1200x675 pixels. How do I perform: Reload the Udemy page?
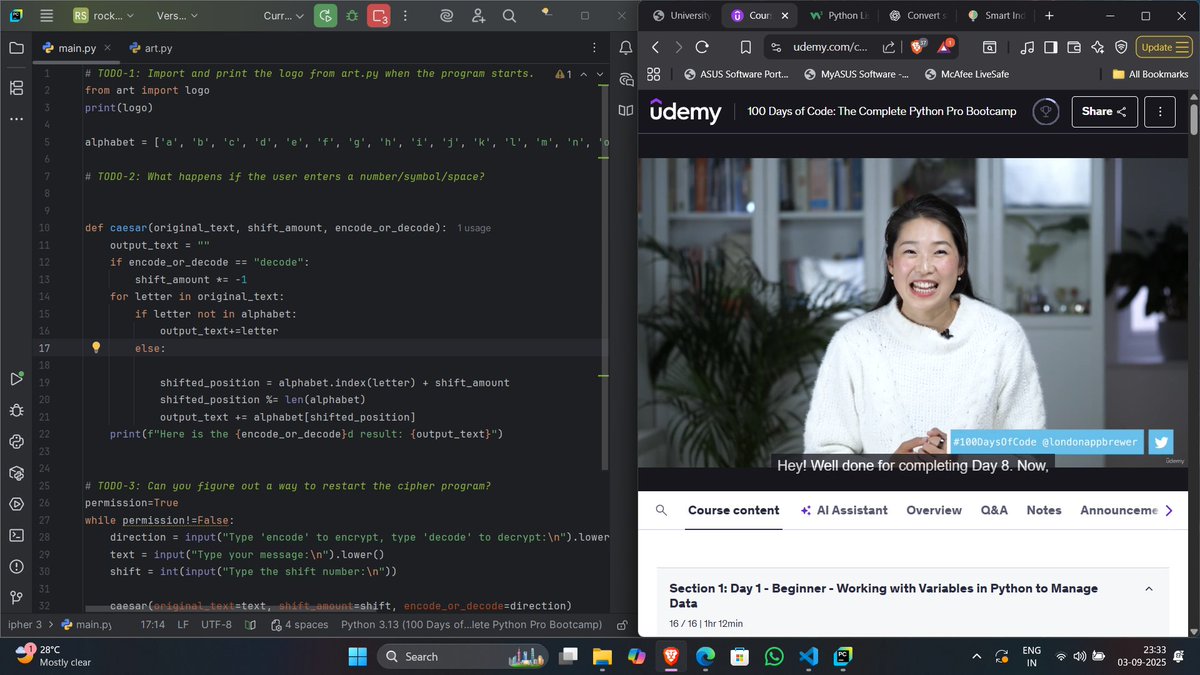point(702,47)
